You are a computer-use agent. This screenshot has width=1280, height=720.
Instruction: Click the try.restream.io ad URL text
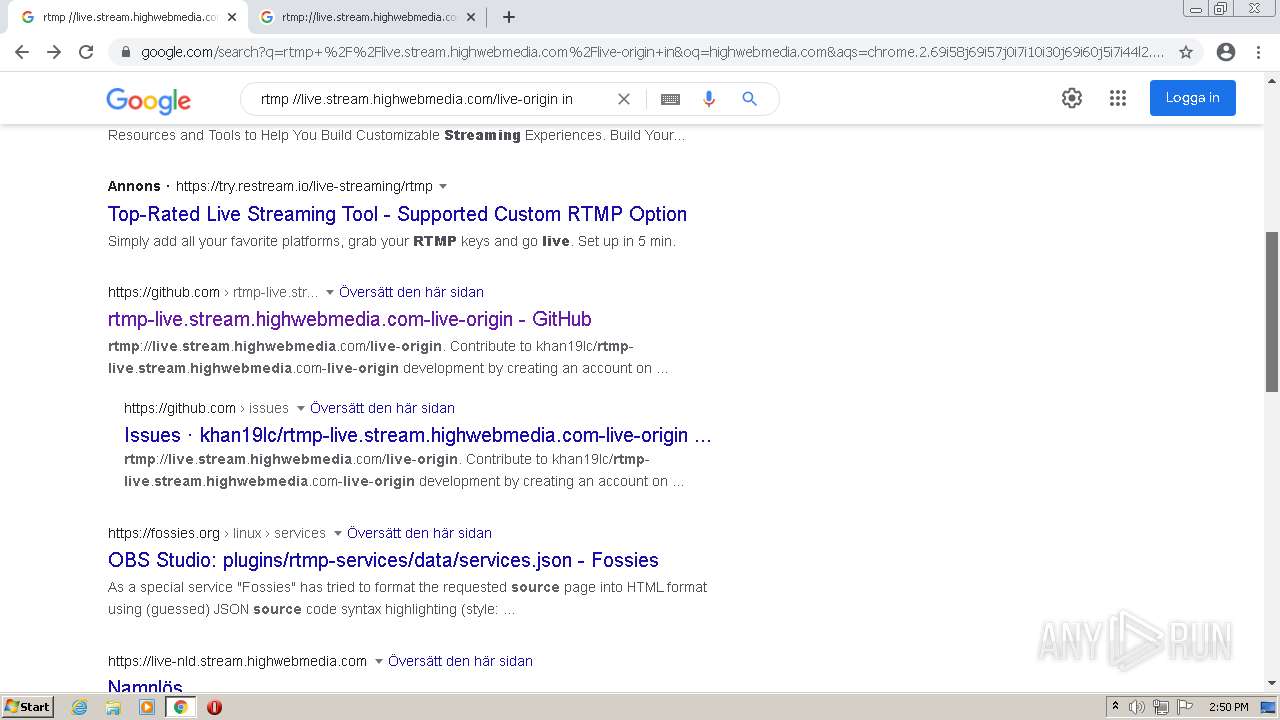coord(304,186)
